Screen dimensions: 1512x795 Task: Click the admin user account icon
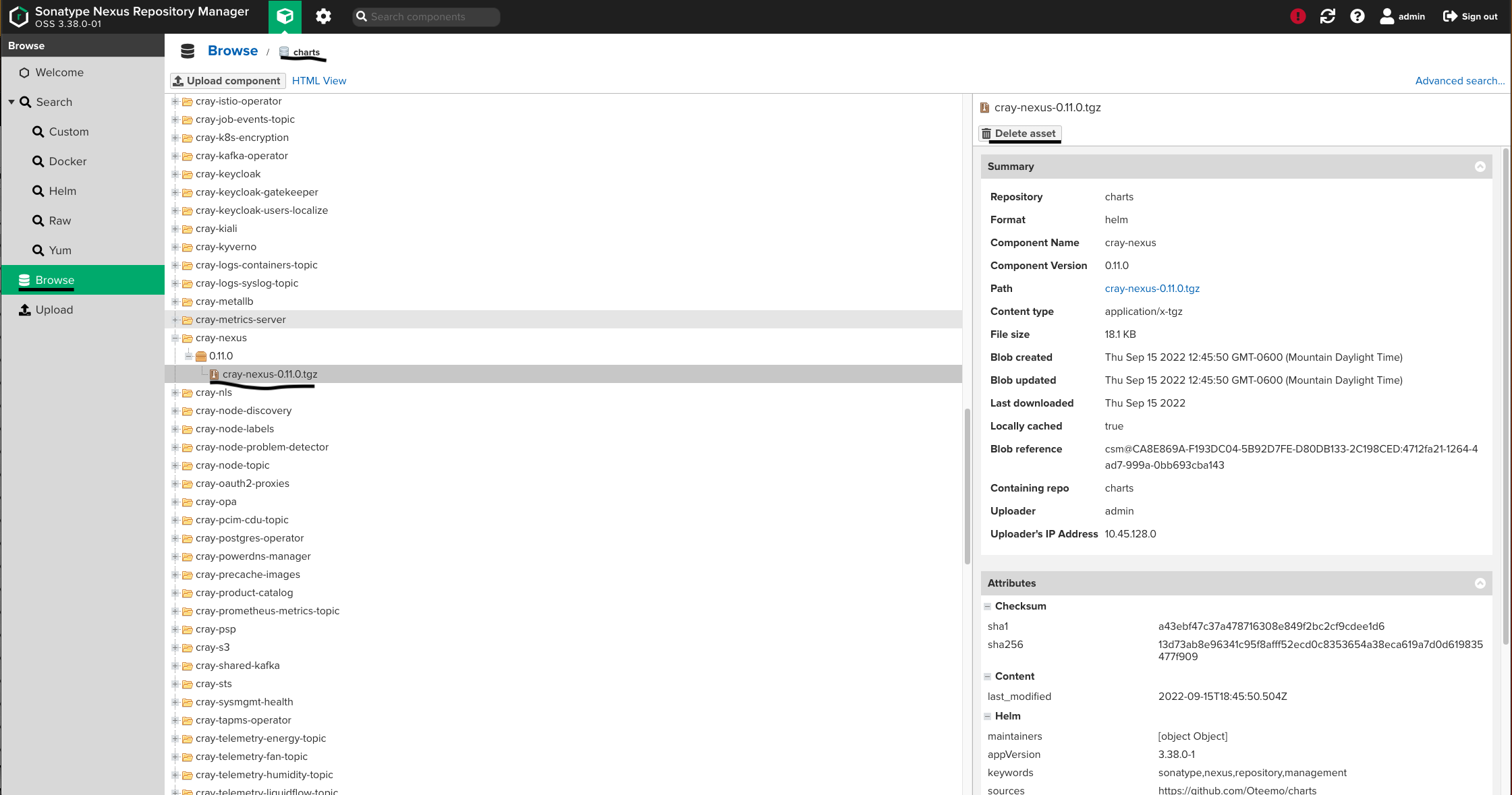(x=1387, y=16)
